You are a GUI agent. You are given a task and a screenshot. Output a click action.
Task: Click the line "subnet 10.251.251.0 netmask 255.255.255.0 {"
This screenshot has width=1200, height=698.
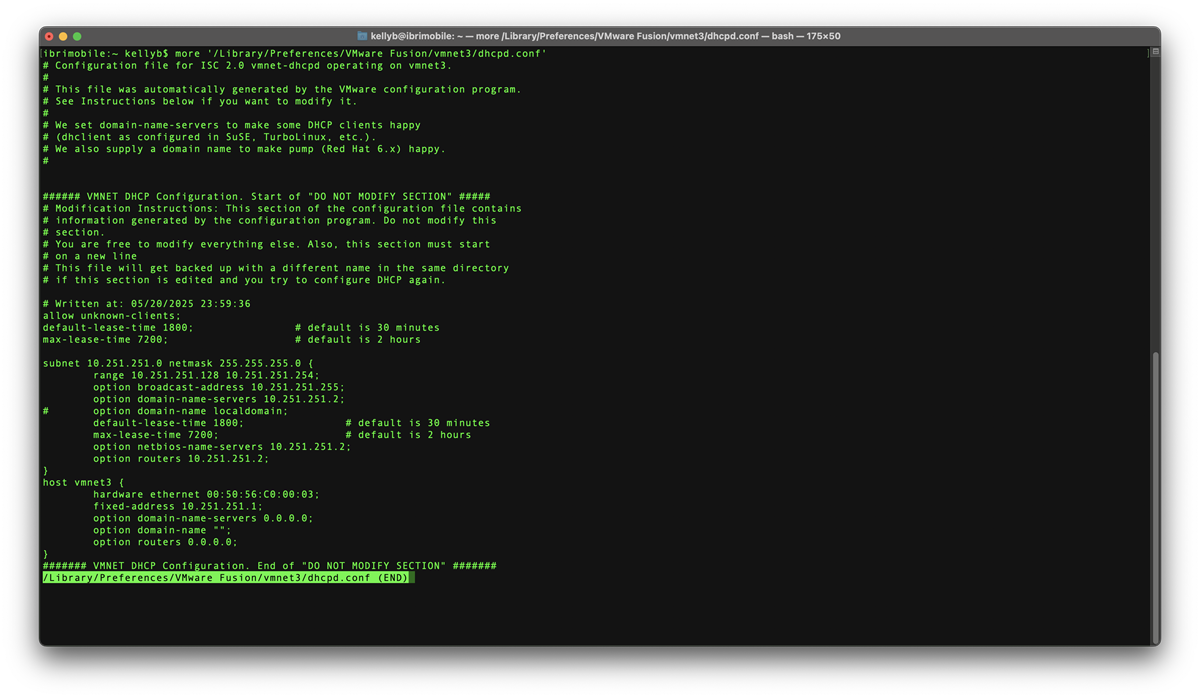click(178, 364)
